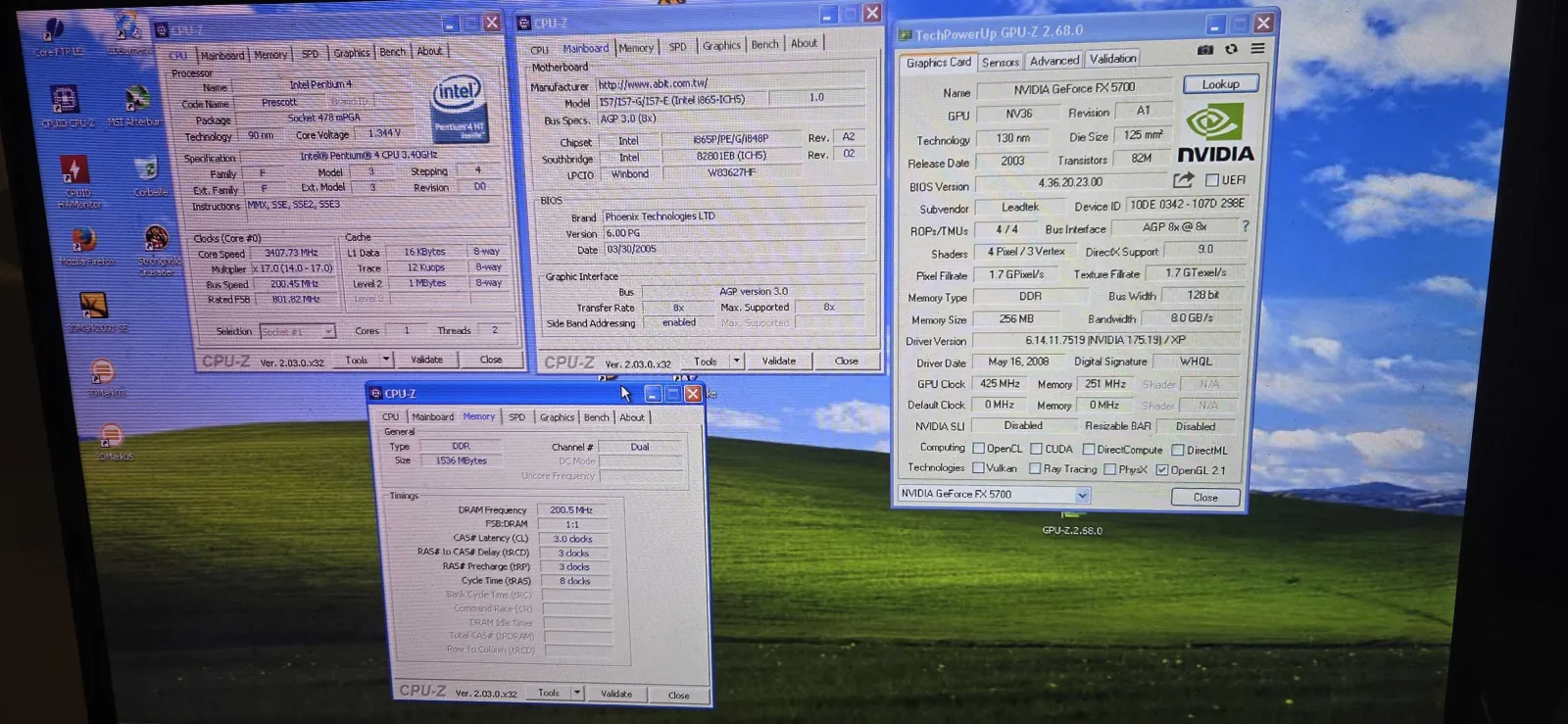Image resolution: width=1568 pixels, height=724 pixels.
Task: Click the Close button in GPU-Z
Action: pyautogui.click(x=1205, y=498)
